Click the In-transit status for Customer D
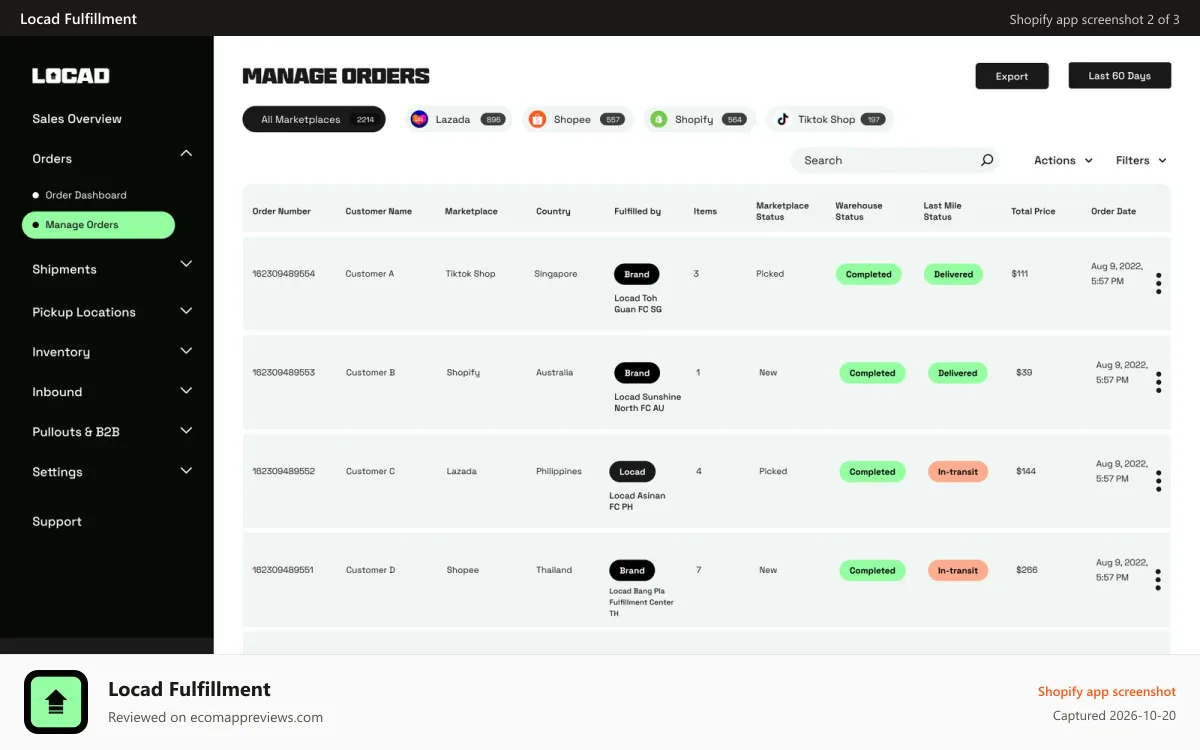The height and width of the screenshot is (750, 1200). pyautogui.click(x=958, y=571)
